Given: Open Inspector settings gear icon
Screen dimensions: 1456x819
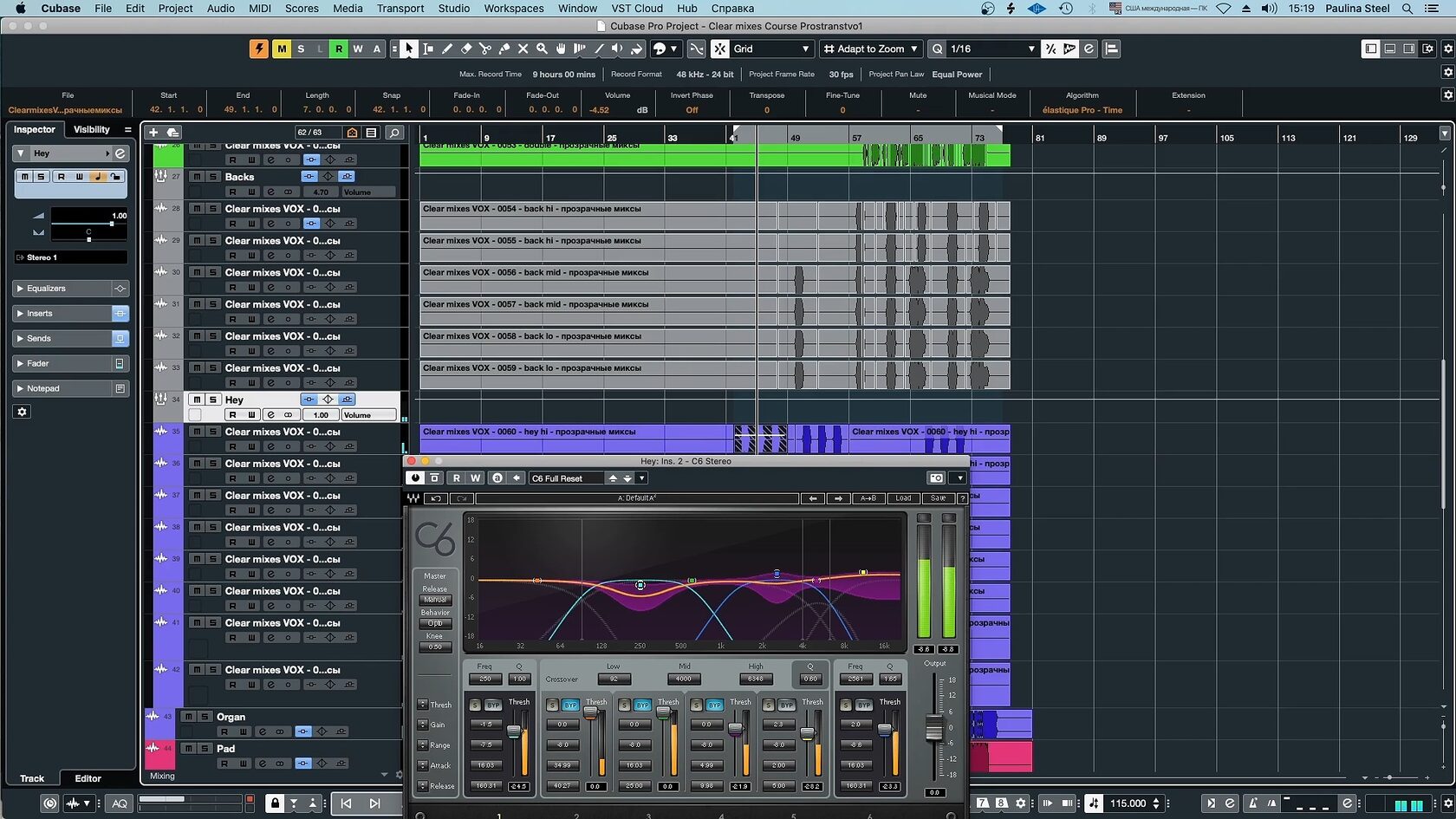Looking at the screenshot, I should point(23,412).
